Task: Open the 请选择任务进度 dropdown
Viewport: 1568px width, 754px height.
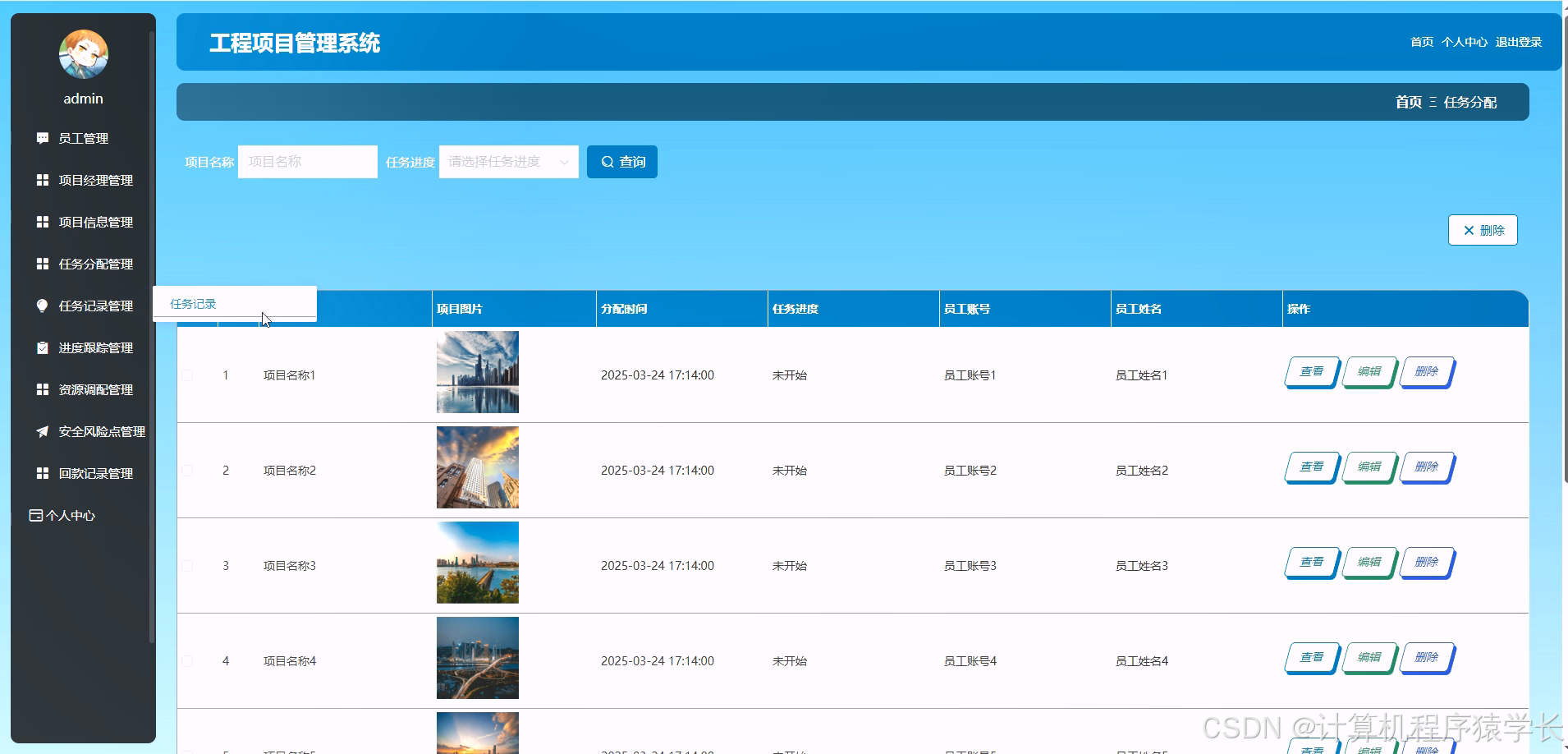Action: [509, 162]
